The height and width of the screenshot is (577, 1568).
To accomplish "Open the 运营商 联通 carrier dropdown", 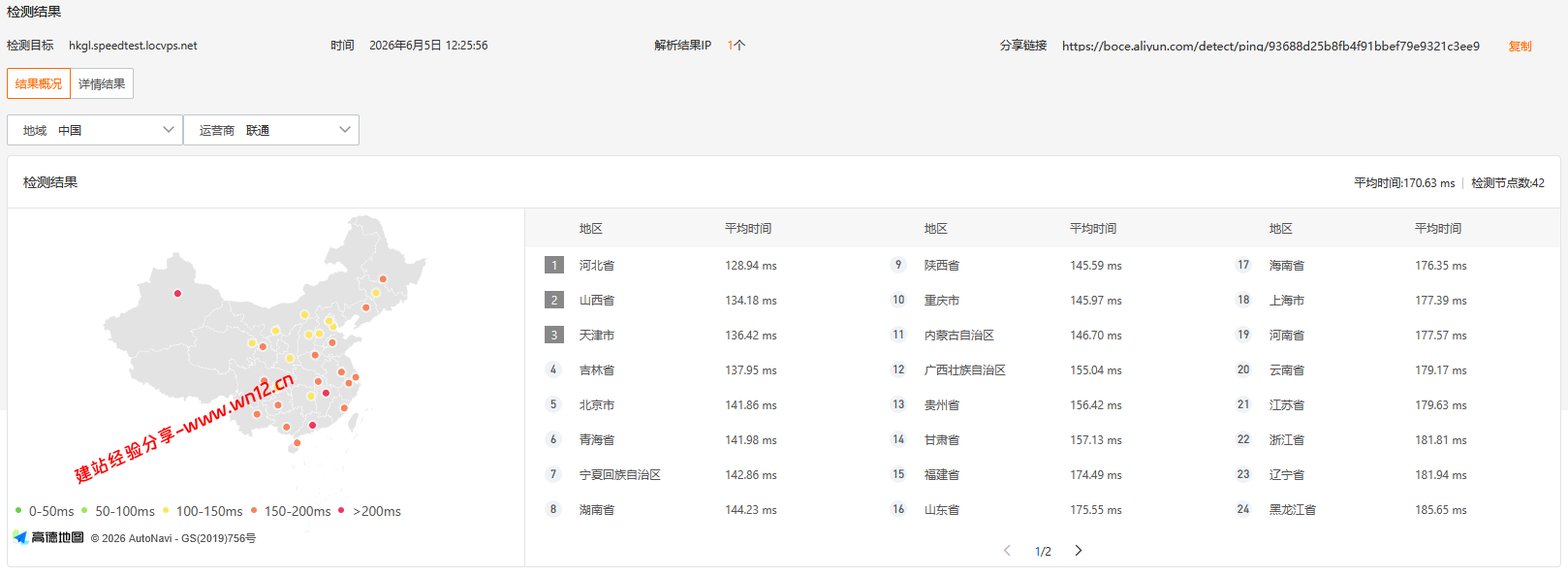I will [271, 130].
